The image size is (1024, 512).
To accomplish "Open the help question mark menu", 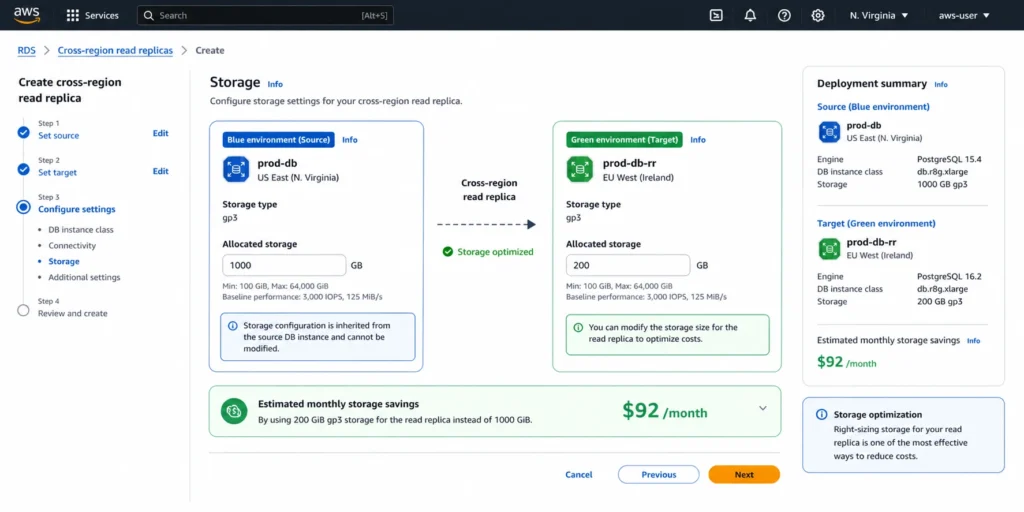I will (x=784, y=16).
